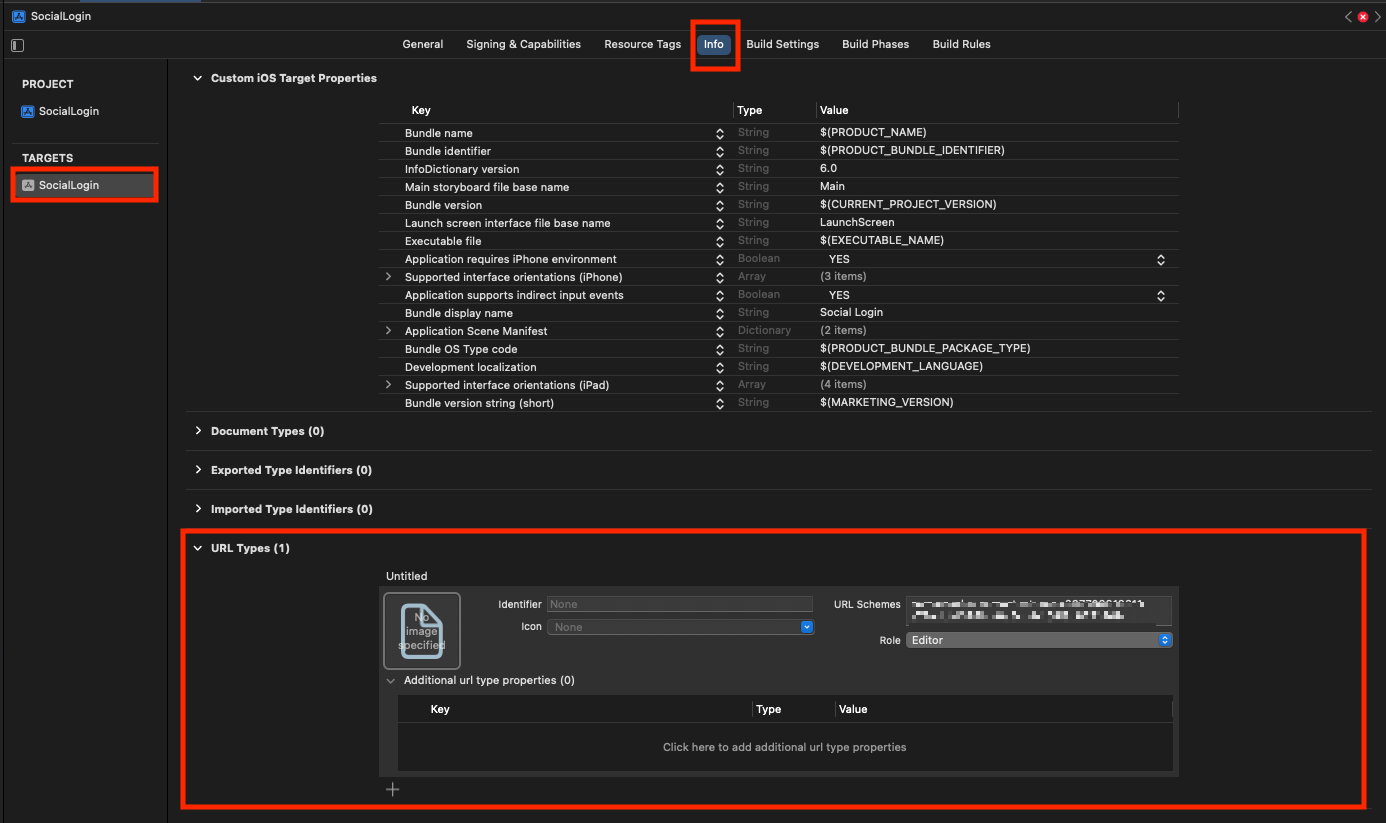Open key stepper for Executable file
This screenshot has height=823, width=1386.
[720, 241]
